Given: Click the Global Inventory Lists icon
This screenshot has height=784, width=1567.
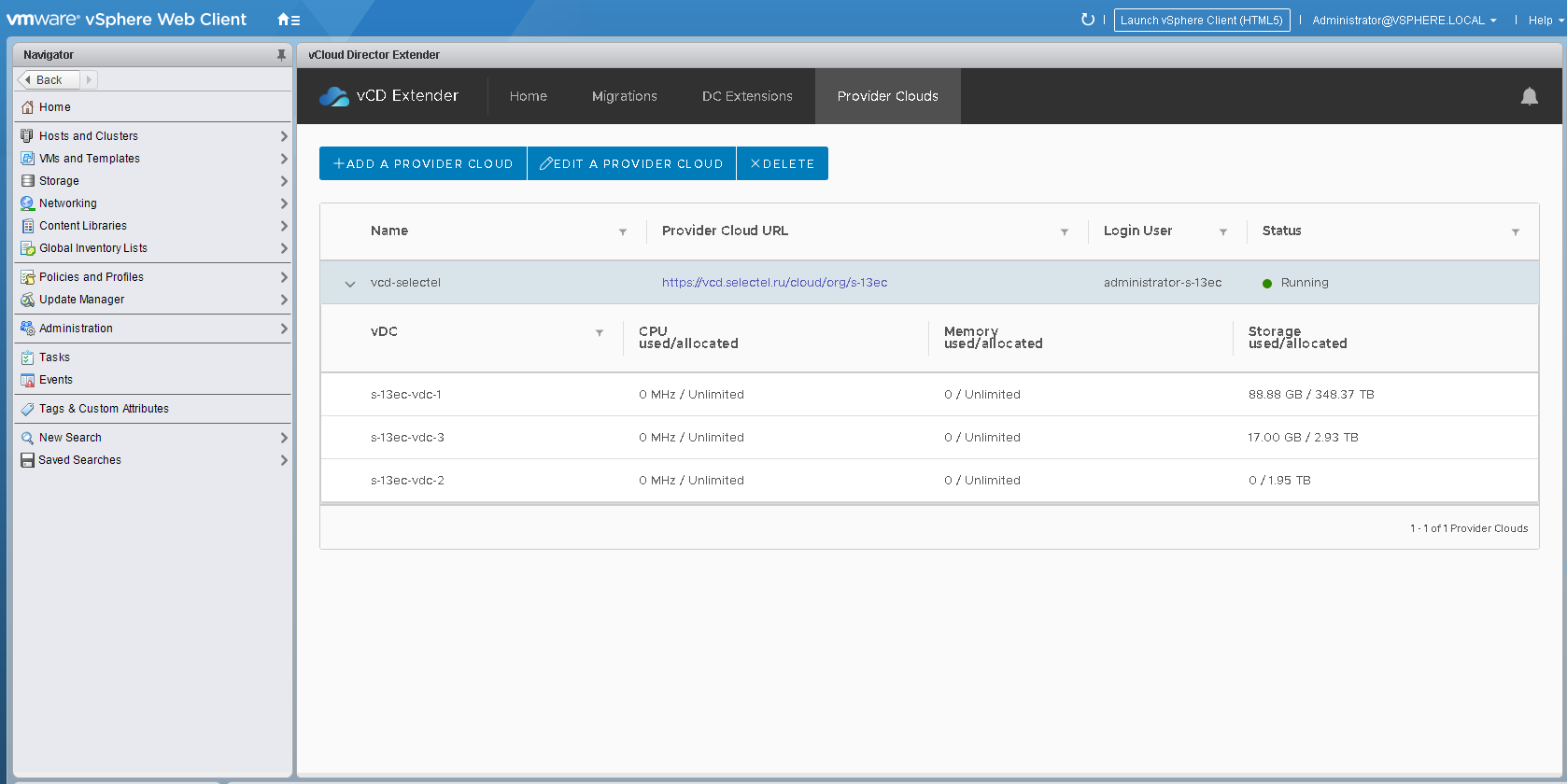Looking at the screenshot, I should (x=28, y=248).
